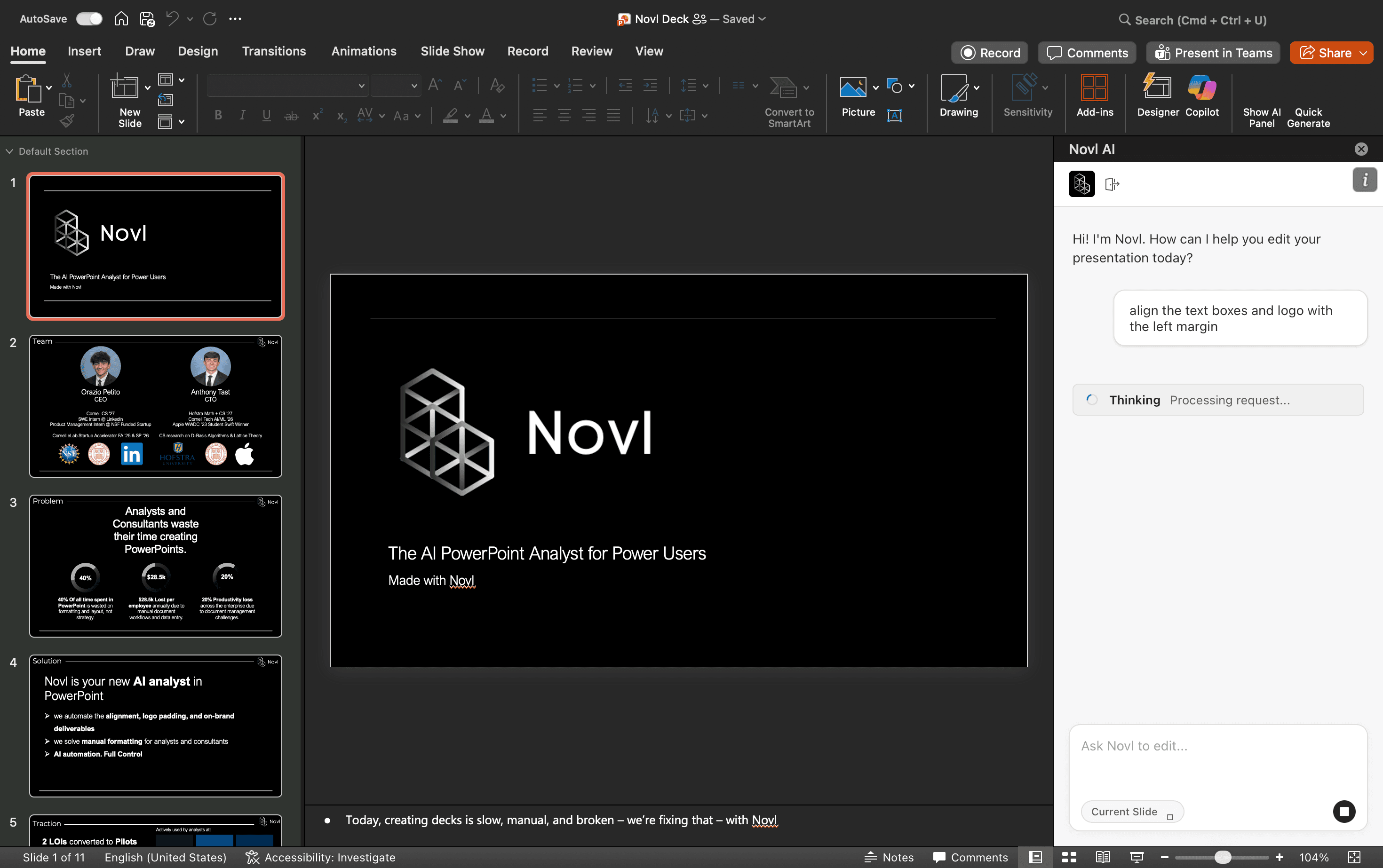The height and width of the screenshot is (868, 1383).
Task: Adjust the zoom slider in status bar
Action: pyautogui.click(x=1223, y=857)
